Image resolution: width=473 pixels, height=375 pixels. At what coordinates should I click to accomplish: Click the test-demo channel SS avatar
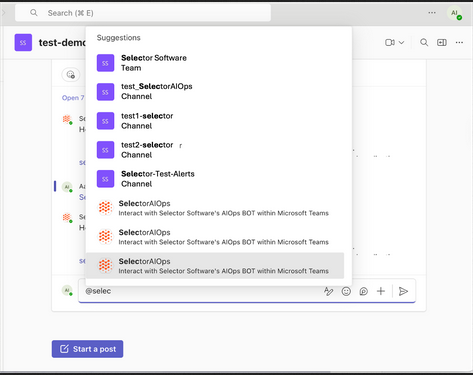23,42
